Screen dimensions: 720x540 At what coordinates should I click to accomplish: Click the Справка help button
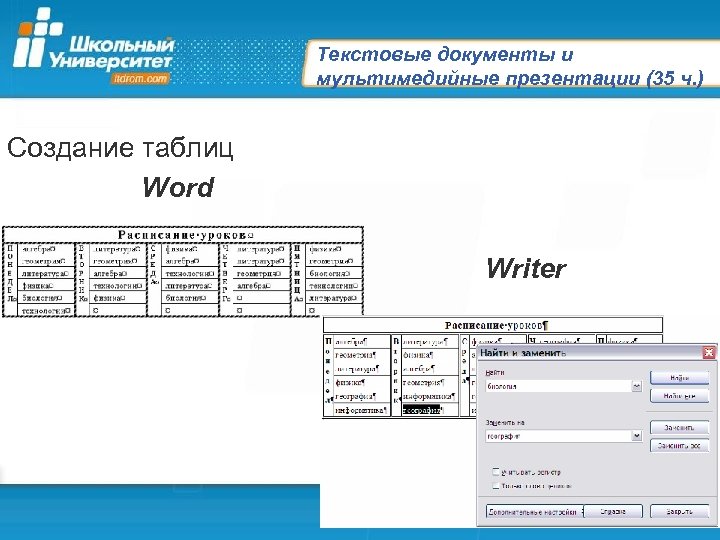(x=613, y=511)
